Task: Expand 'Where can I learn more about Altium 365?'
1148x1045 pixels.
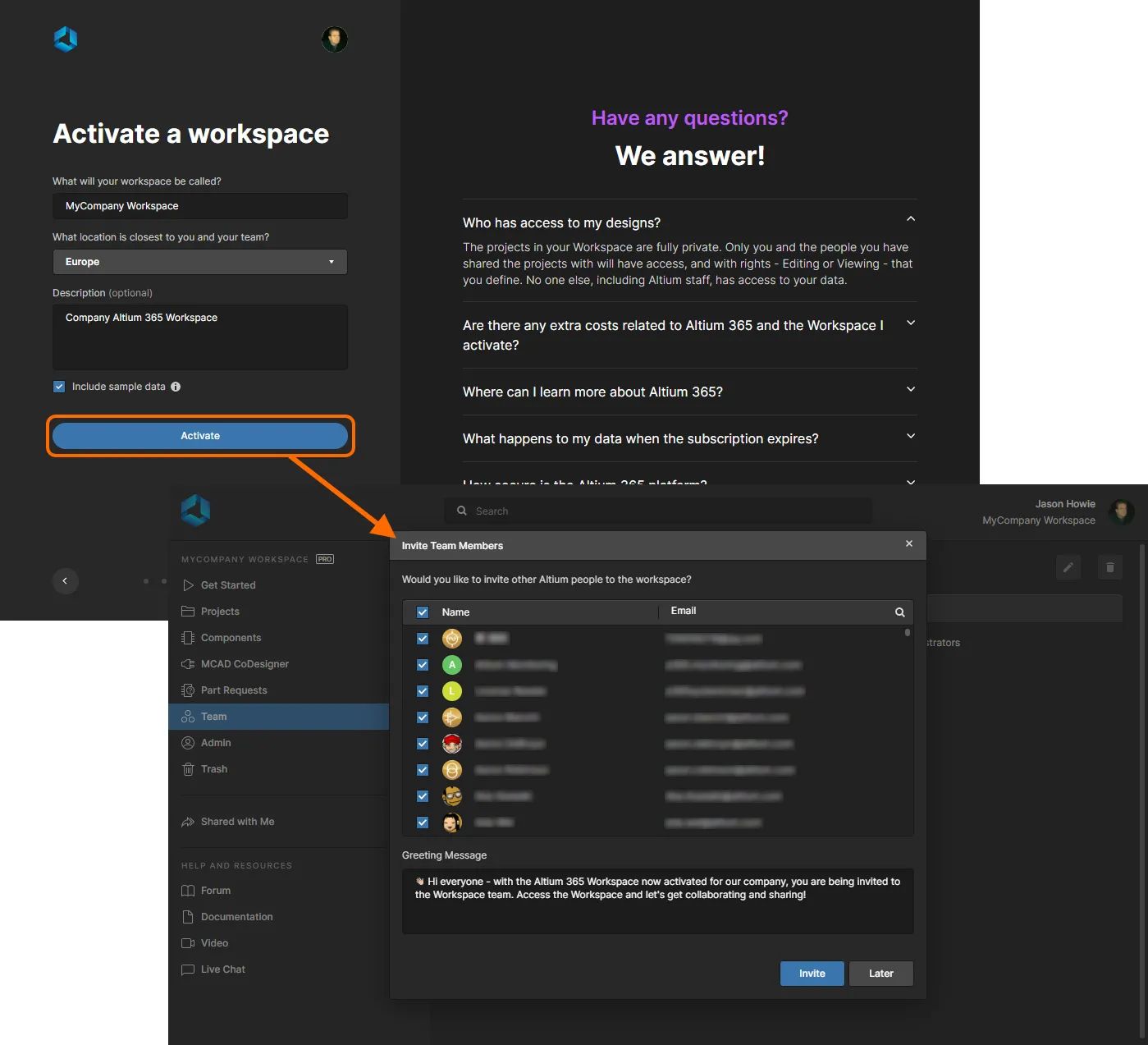Action: pos(911,389)
